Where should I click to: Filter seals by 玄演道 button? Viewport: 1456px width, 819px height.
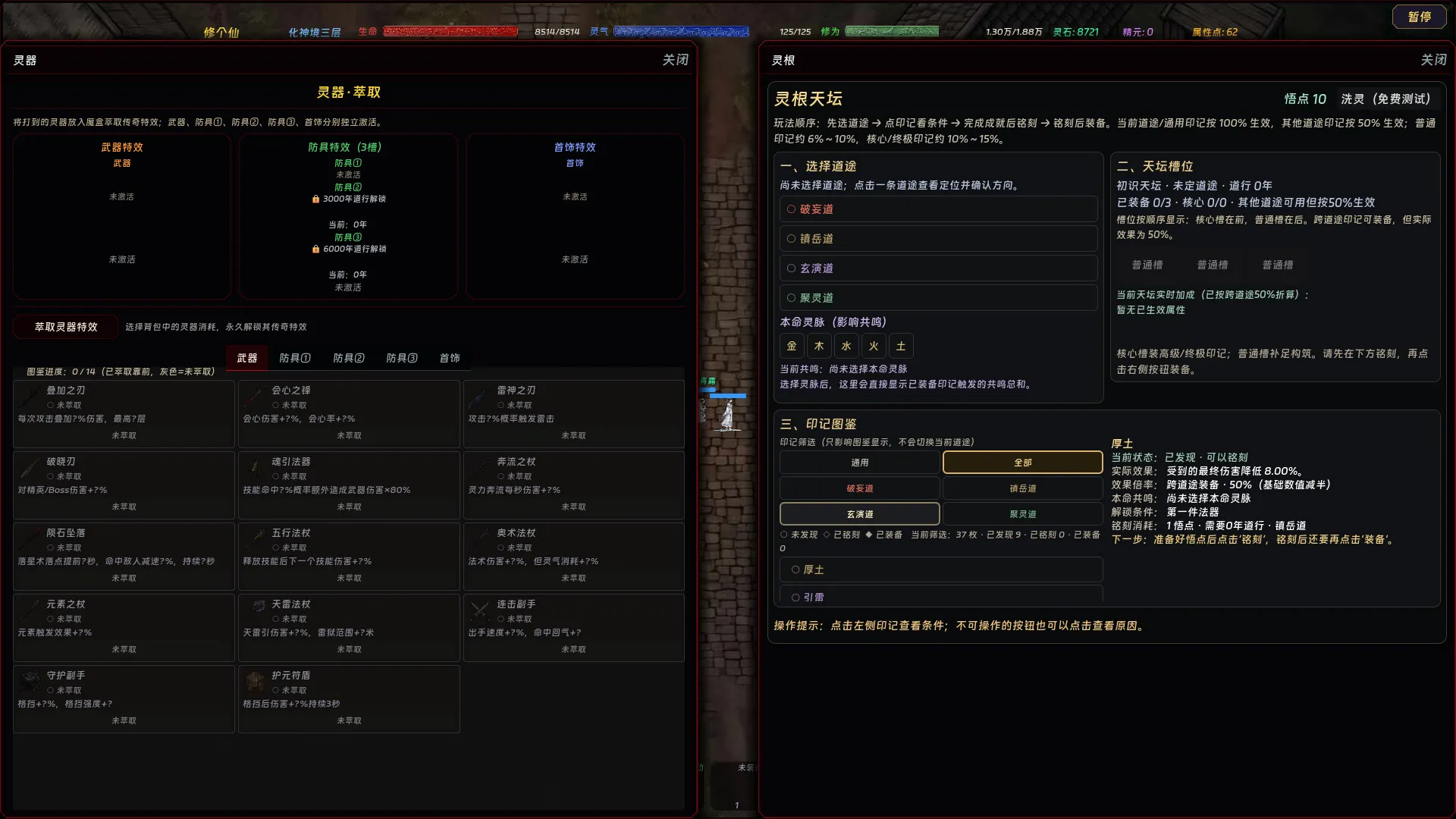tap(860, 514)
